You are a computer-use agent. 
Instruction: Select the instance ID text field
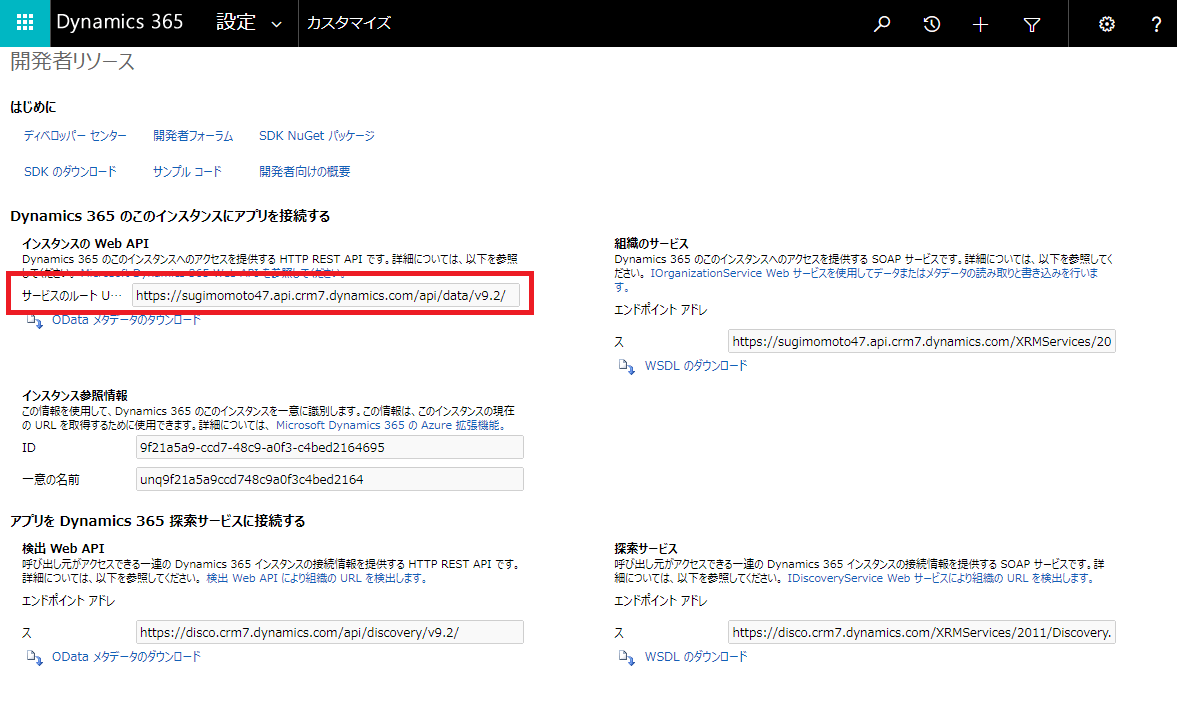330,447
